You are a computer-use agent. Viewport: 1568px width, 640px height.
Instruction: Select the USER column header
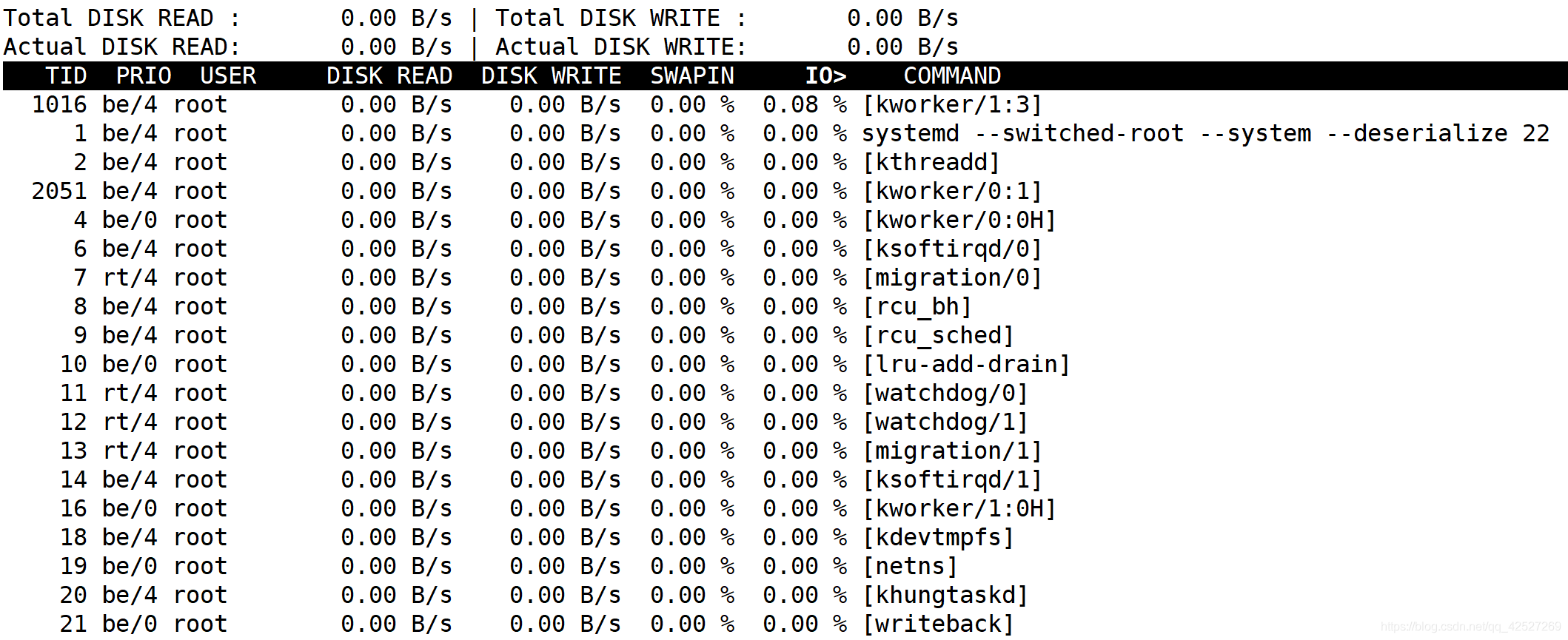coord(228,75)
